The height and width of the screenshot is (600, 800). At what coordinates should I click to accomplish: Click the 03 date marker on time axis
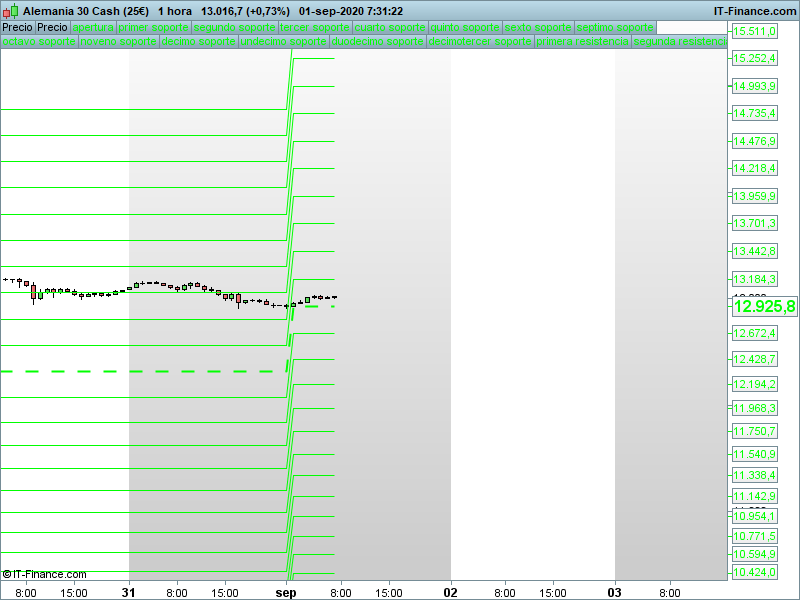point(615,592)
